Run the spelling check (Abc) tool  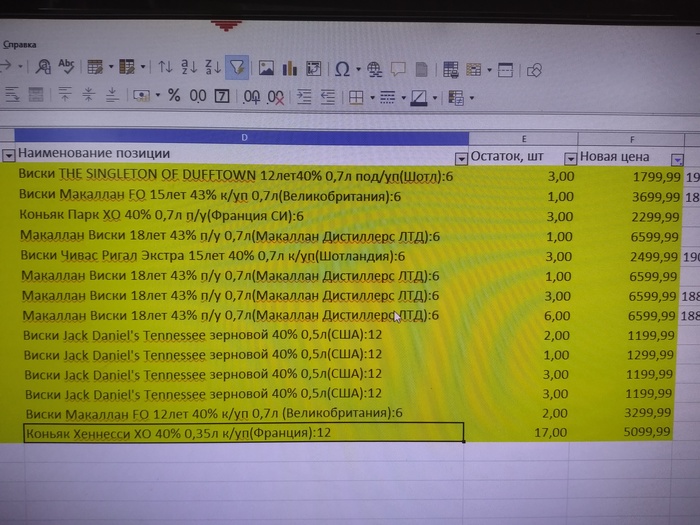[66, 67]
